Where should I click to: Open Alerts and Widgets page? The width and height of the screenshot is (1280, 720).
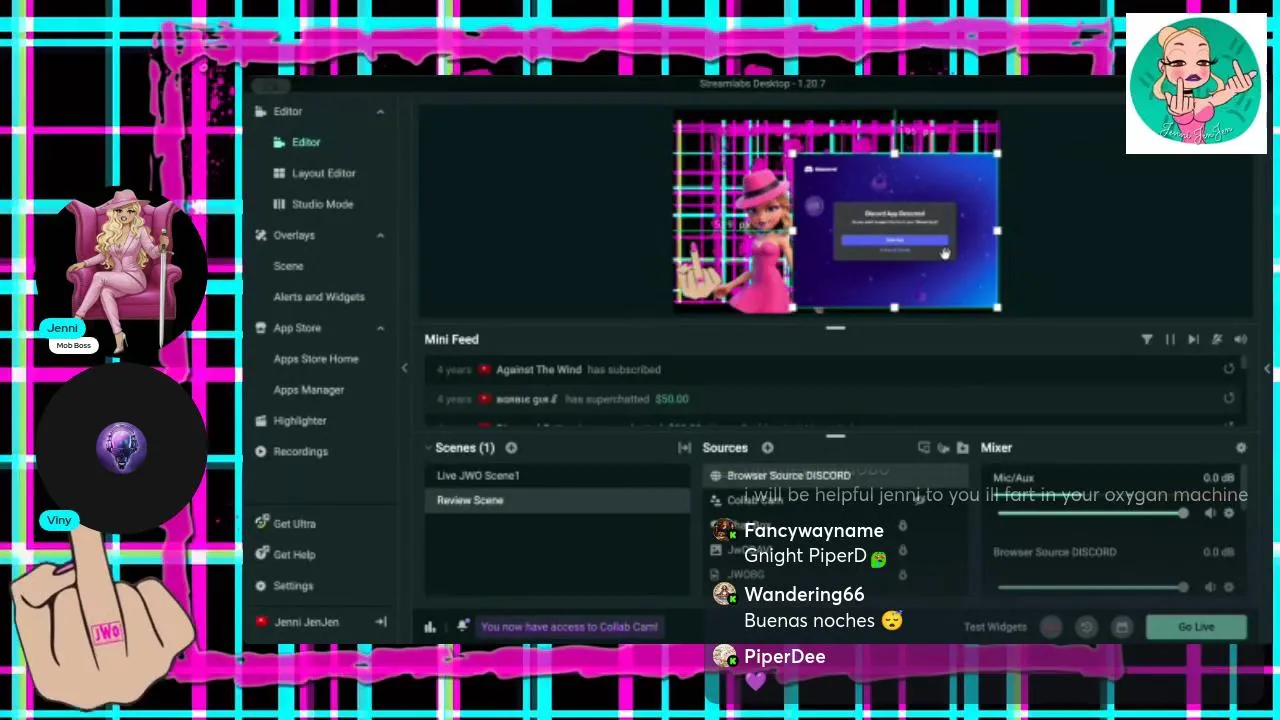pos(319,297)
